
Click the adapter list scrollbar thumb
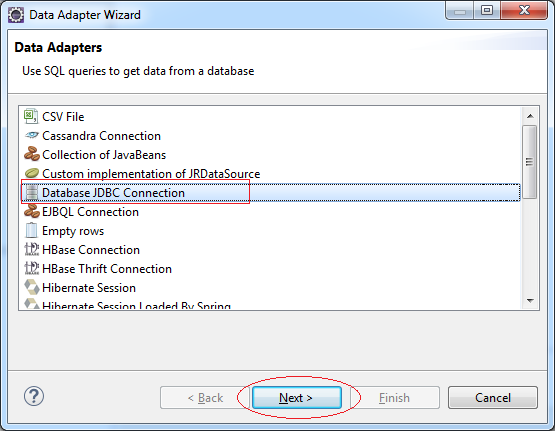(530, 162)
